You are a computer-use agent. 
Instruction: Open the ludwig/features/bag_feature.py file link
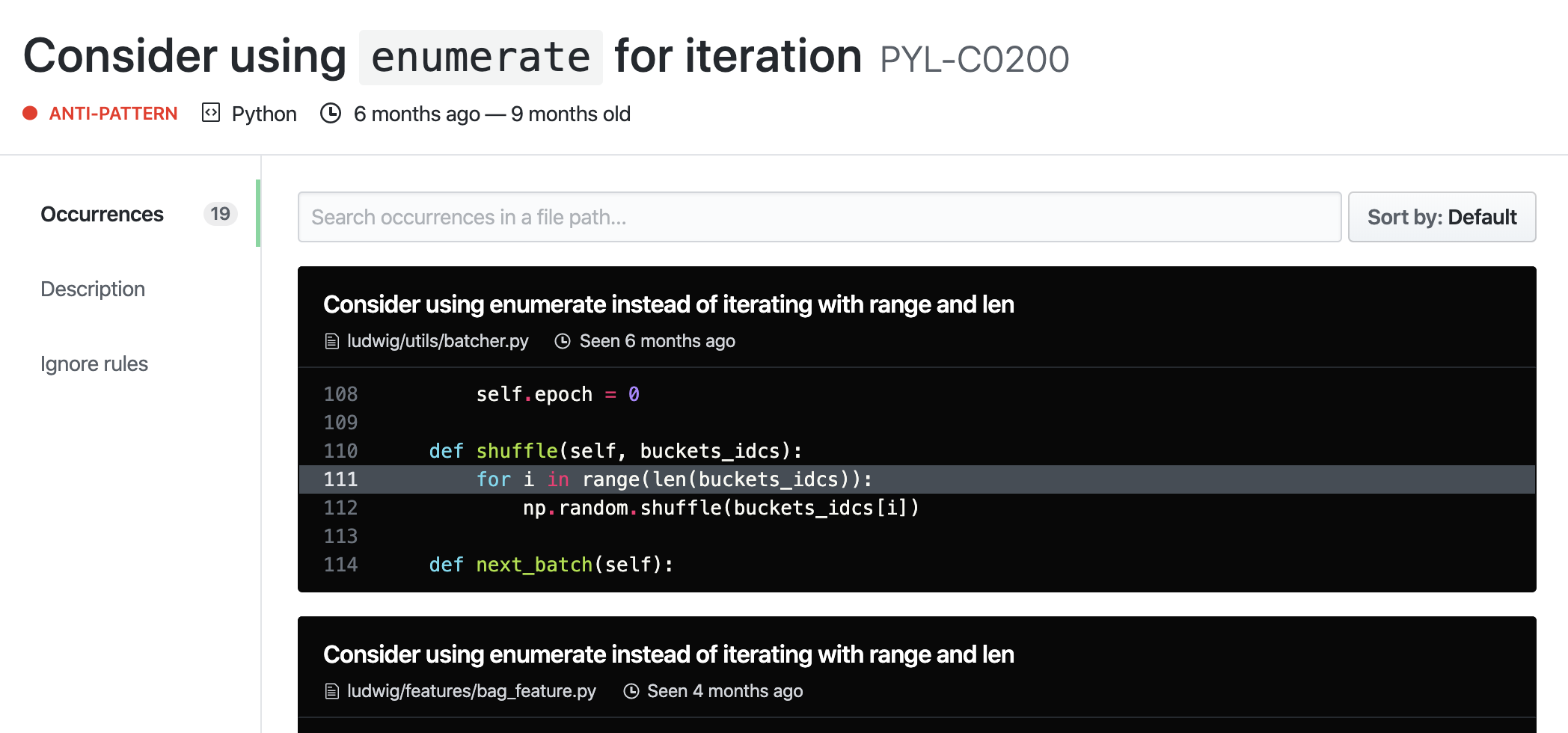(471, 691)
